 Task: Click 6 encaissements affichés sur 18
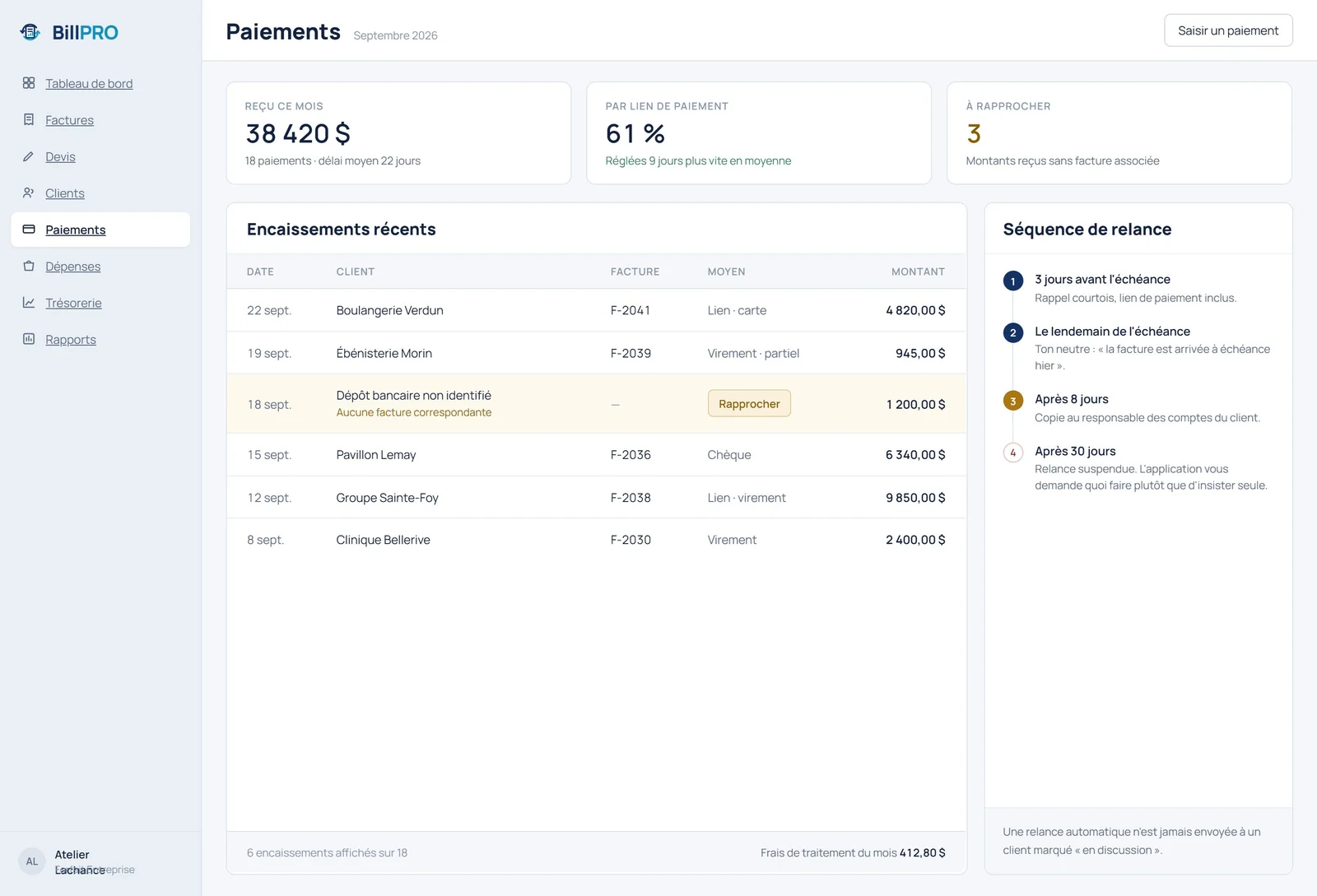point(327,853)
